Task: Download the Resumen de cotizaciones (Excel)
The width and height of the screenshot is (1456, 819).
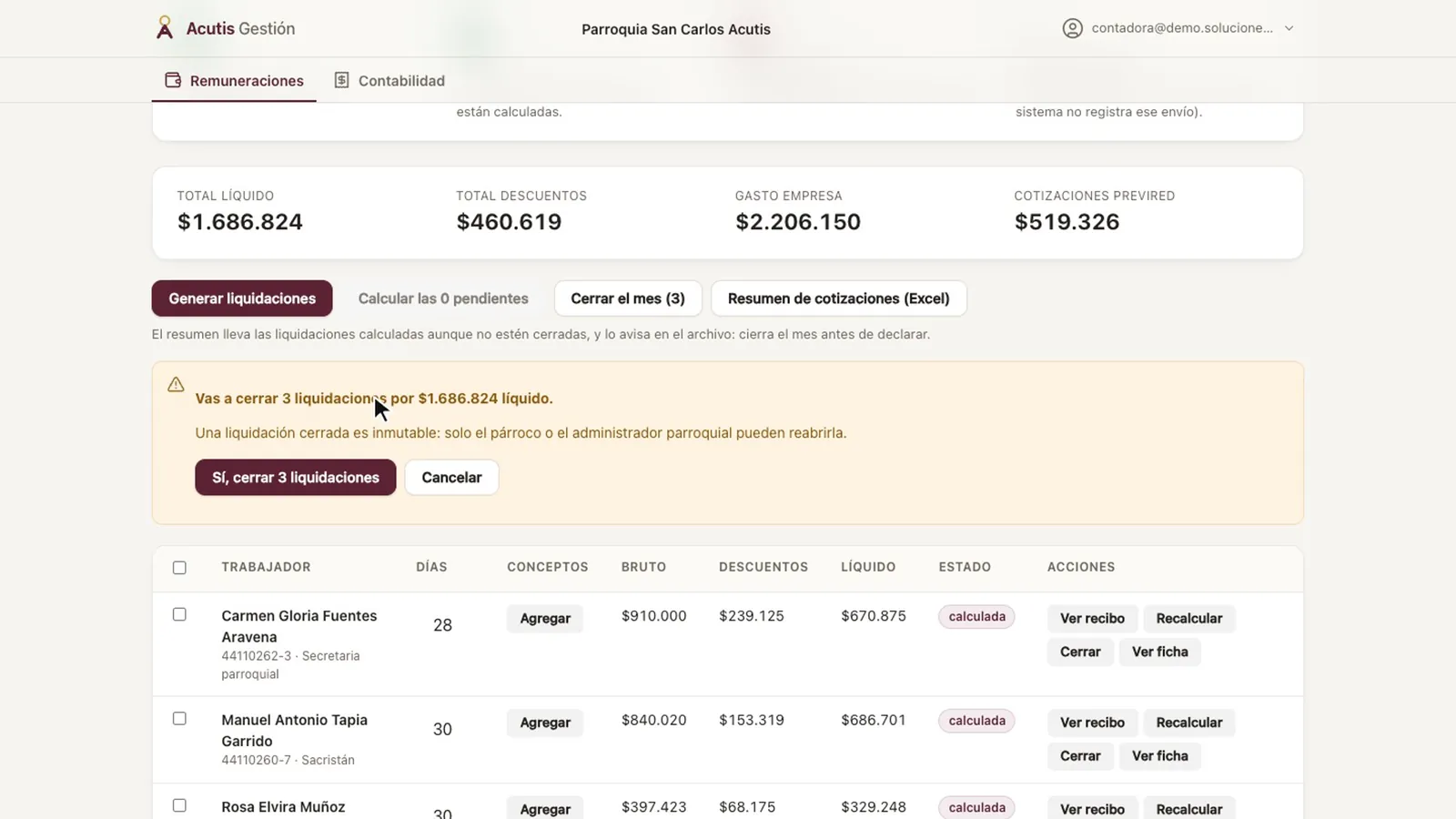Action: pos(839,298)
